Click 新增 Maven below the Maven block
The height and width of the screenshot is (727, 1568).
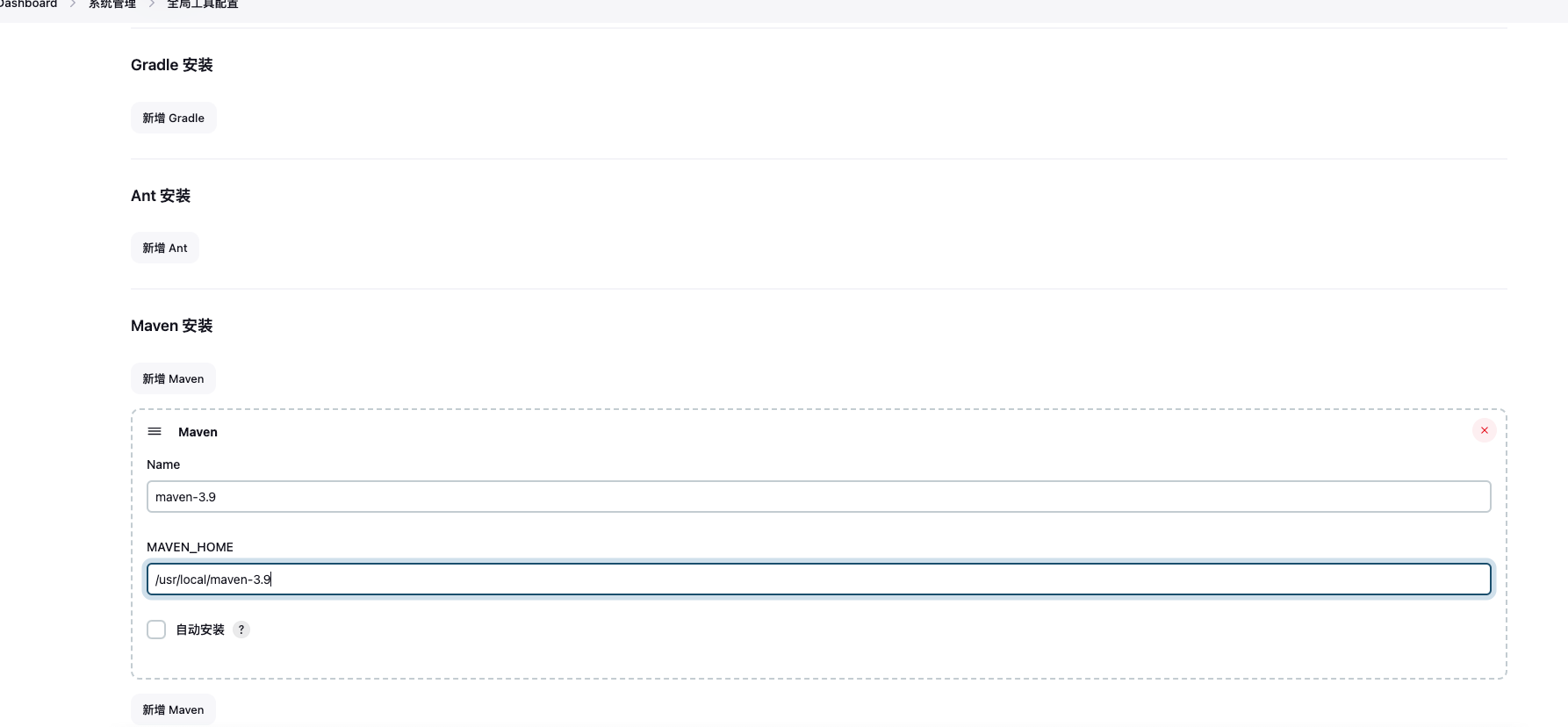coord(173,709)
